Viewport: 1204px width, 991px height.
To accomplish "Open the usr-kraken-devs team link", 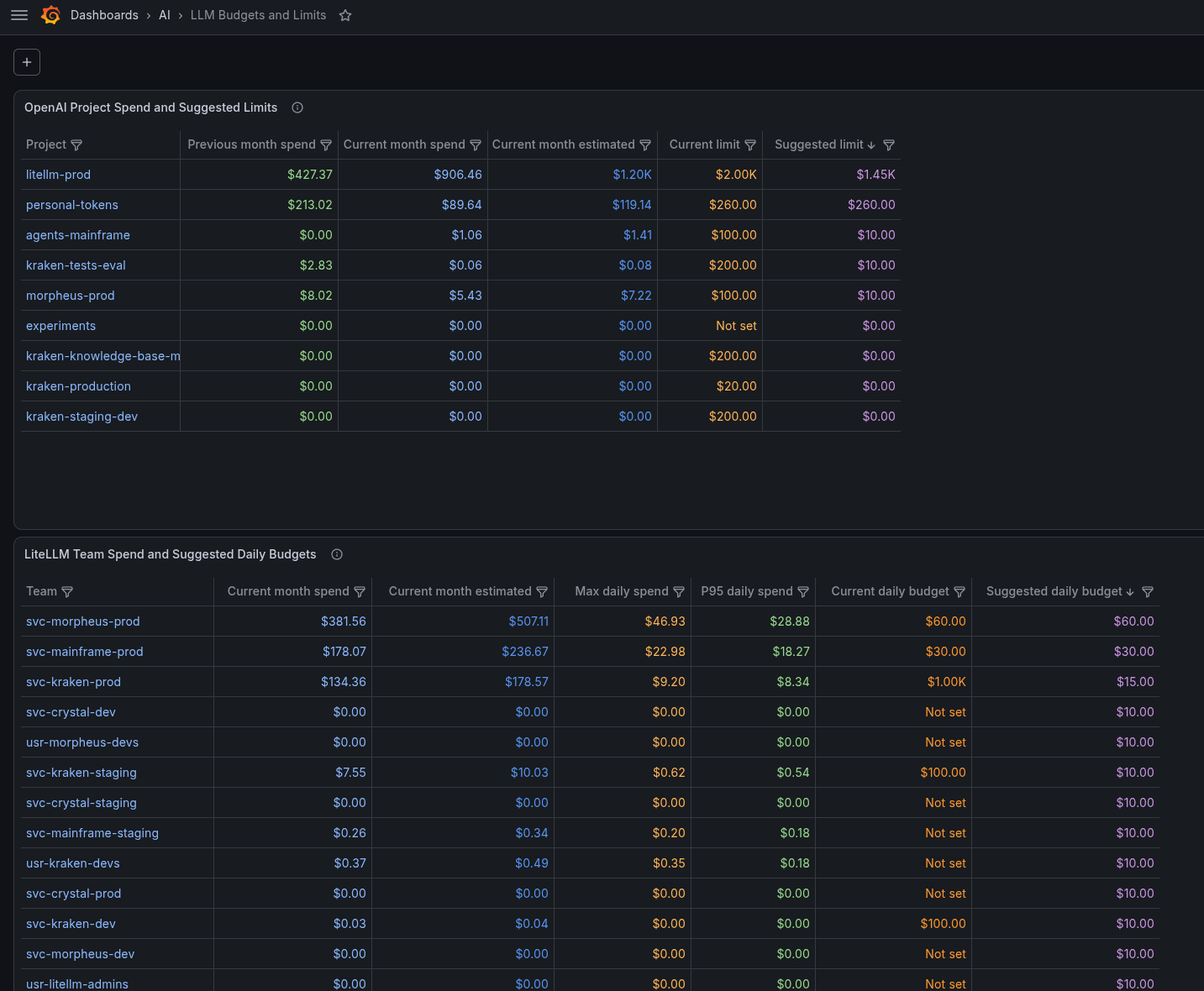I will pos(73,863).
